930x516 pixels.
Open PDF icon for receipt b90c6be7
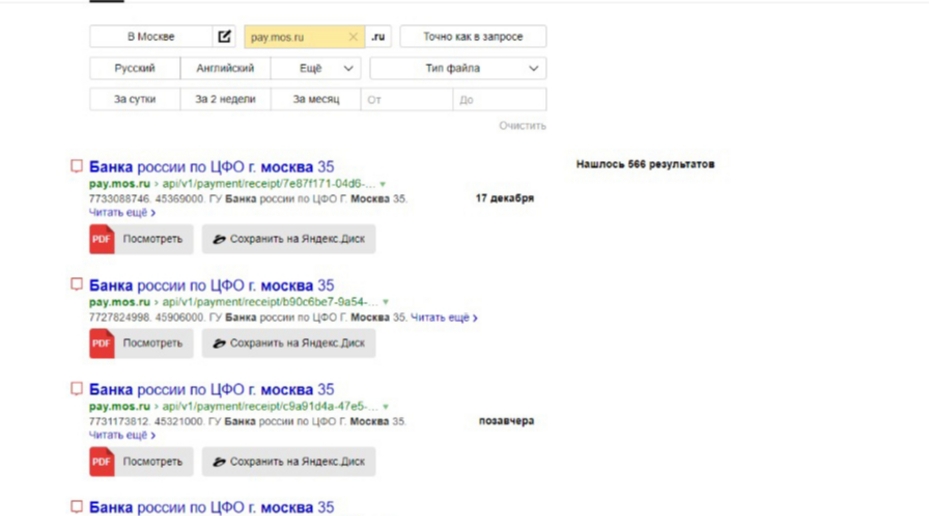click(102, 343)
